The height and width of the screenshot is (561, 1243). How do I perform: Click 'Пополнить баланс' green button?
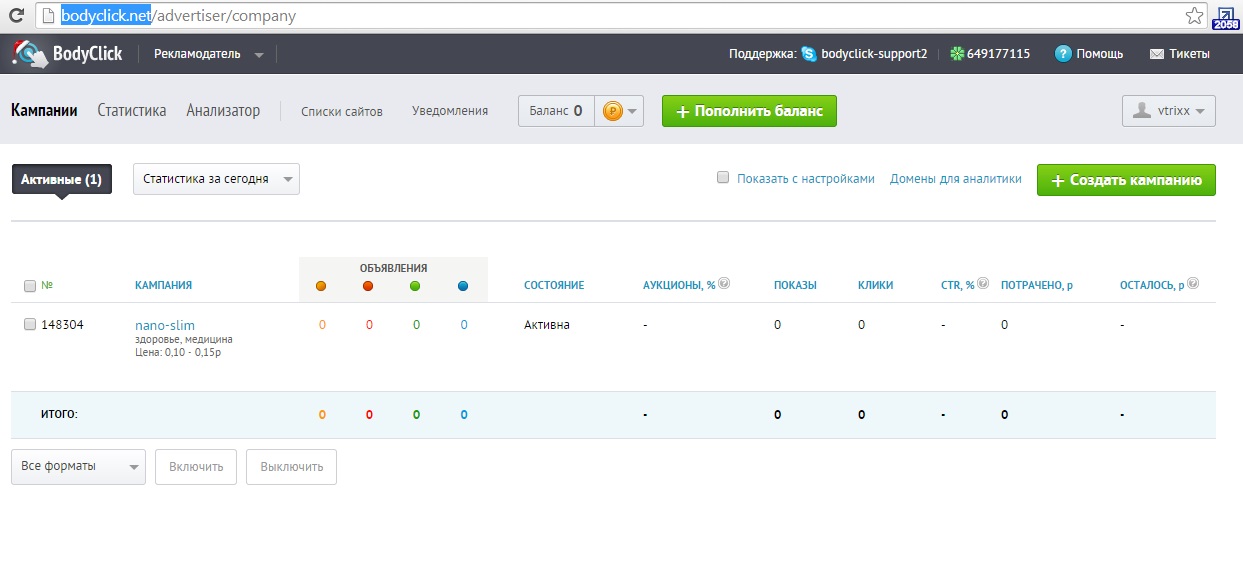coord(749,111)
